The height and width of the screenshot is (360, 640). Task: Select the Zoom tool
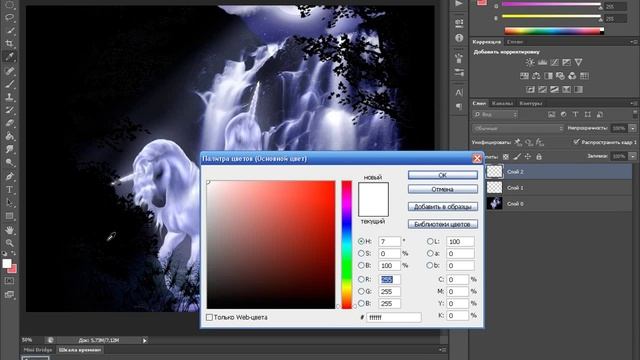click(9, 243)
